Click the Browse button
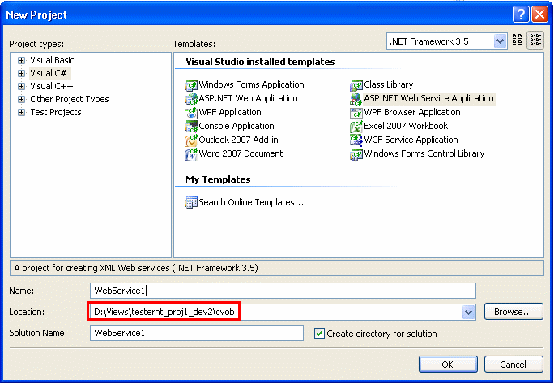The height and width of the screenshot is (383, 553). (x=513, y=312)
